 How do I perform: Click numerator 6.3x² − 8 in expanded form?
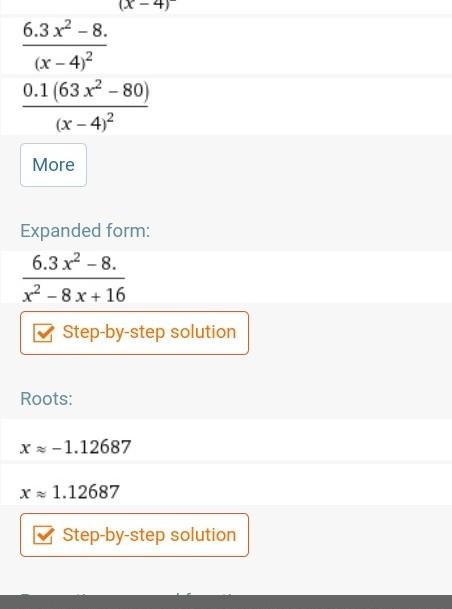[x=74, y=264]
